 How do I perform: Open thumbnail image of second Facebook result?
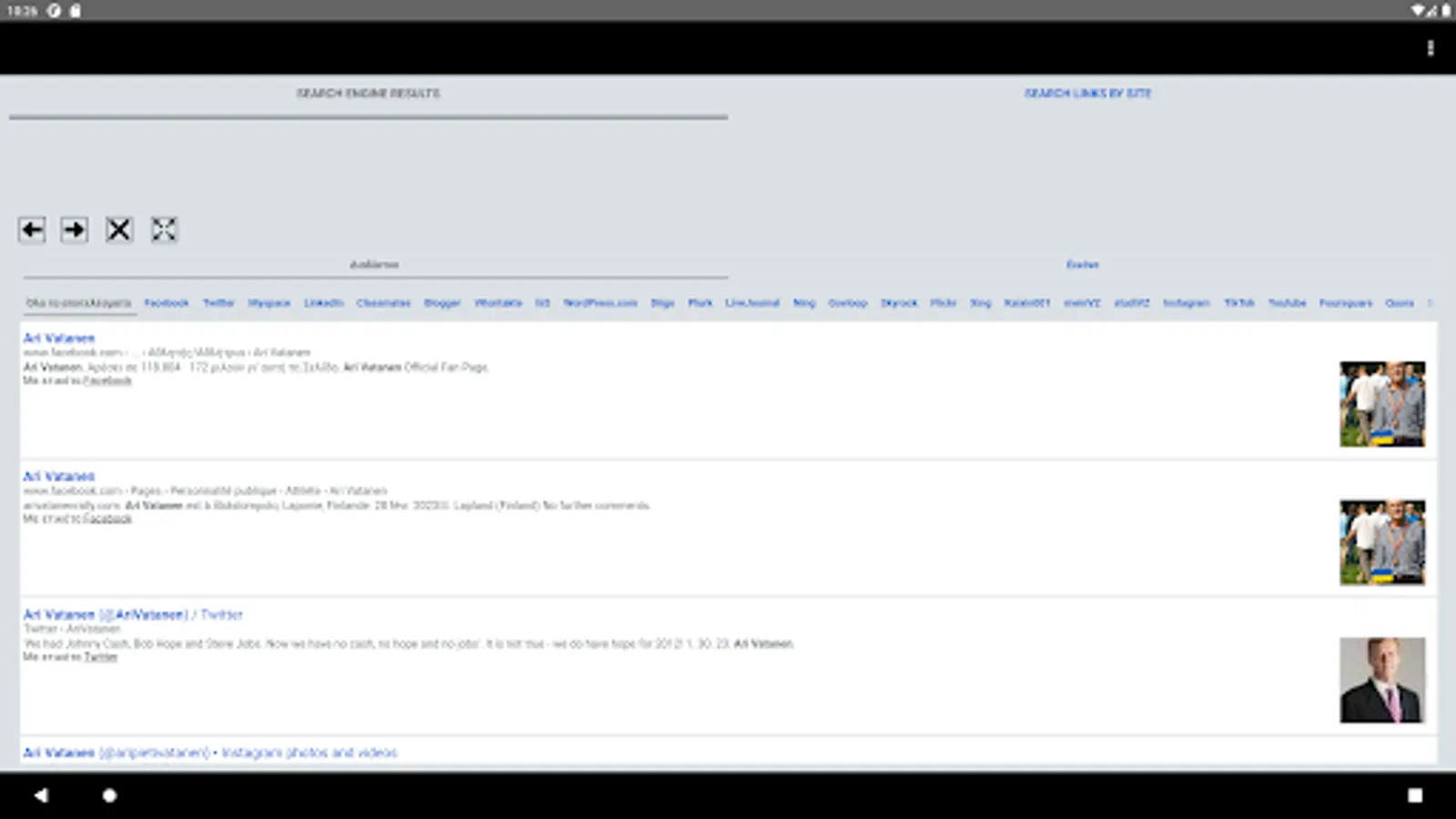pyautogui.click(x=1382, y=542)
